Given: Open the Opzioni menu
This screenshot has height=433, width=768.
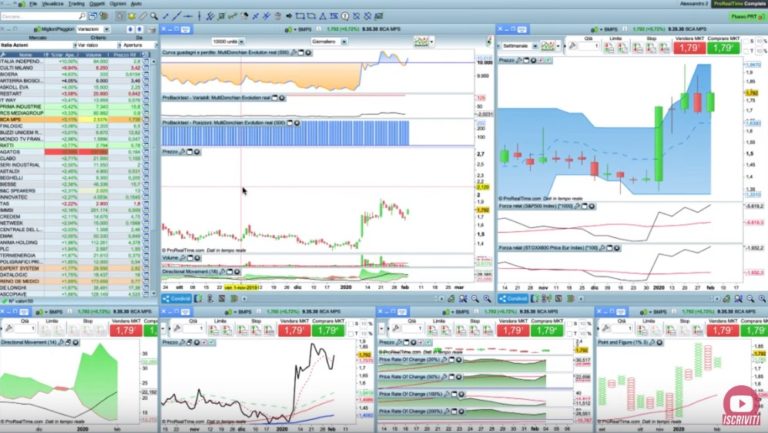Looking at the screenshot, I should click(x=118, y=4).
